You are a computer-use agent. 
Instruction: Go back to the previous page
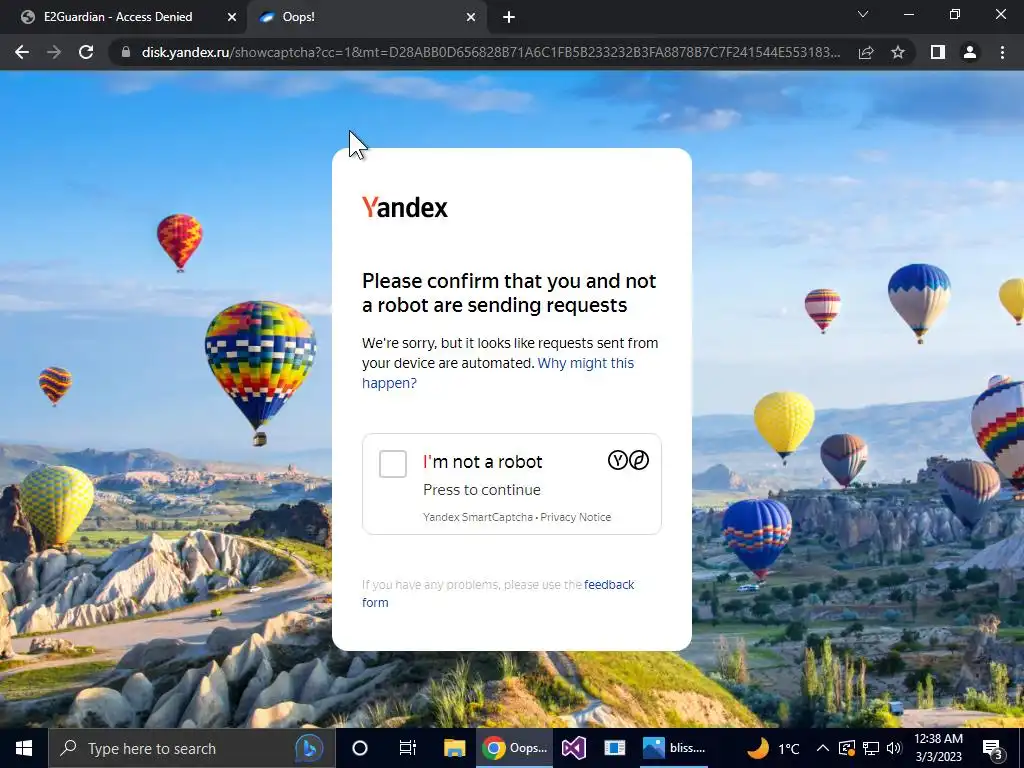(x=22, y=52)
